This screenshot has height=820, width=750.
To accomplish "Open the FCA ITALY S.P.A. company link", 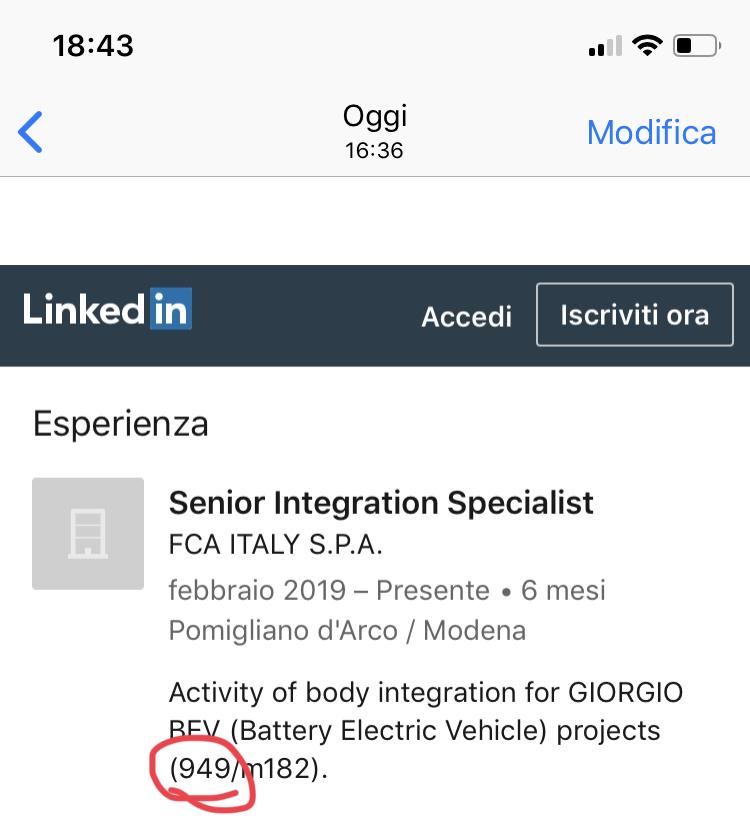I will [x=276, y=545].
